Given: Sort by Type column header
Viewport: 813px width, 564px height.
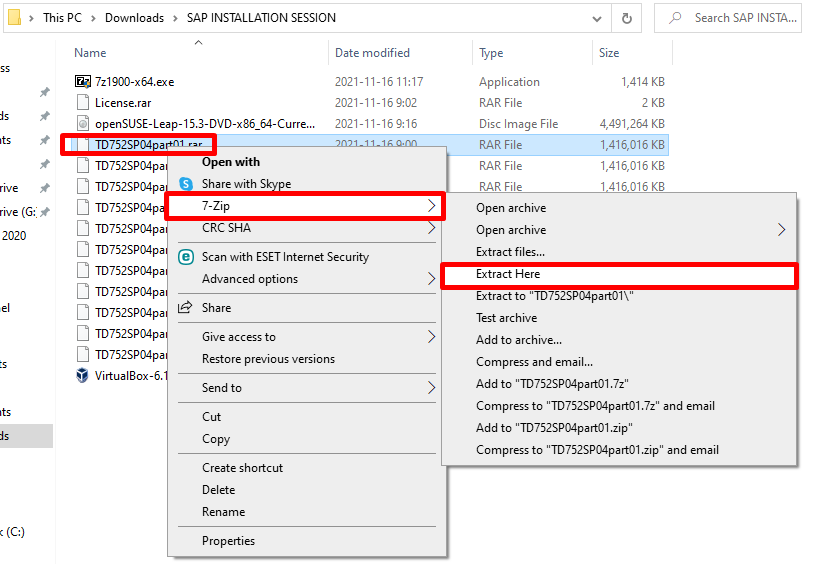Looking at the screenshot, I should pyautogui.click(x=491, y=53).
